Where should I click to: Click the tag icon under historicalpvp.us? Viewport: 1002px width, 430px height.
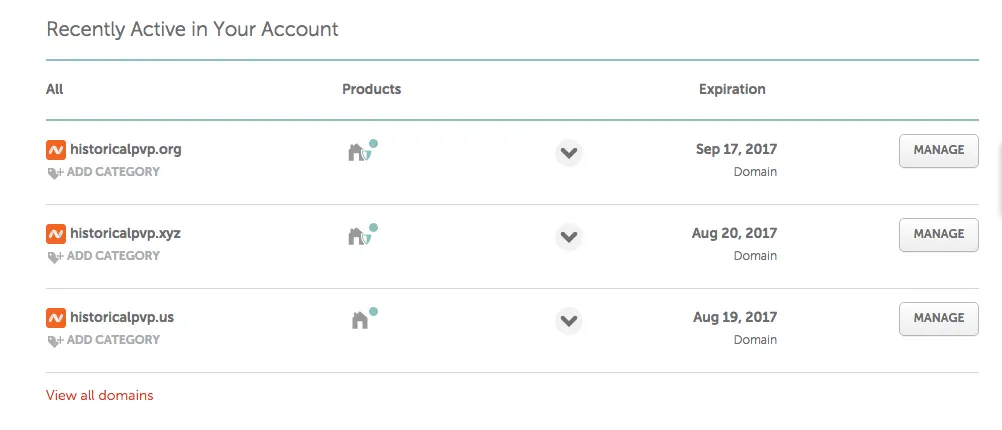[56, 341]
